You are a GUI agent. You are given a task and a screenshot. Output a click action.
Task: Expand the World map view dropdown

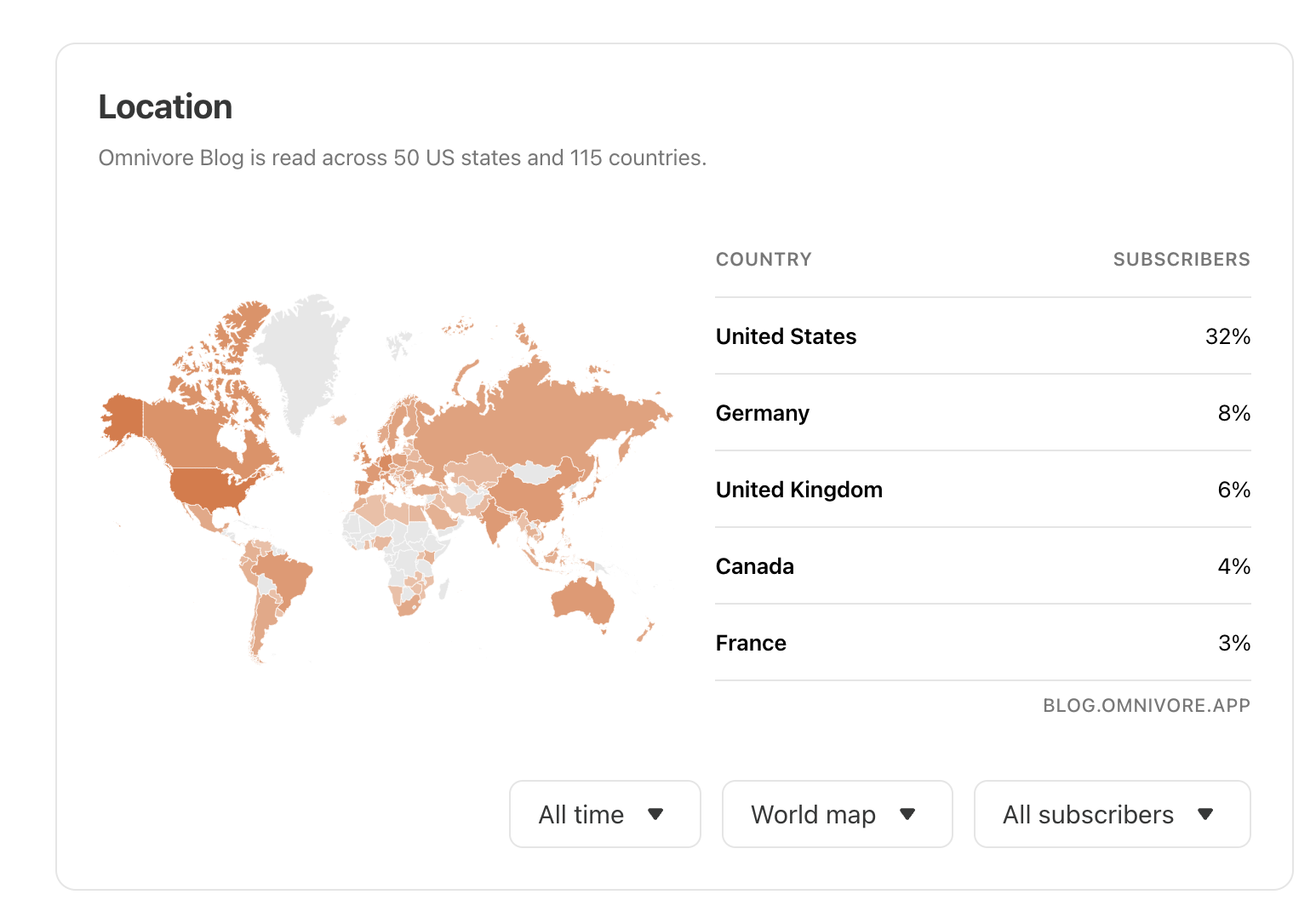[836, 814]
